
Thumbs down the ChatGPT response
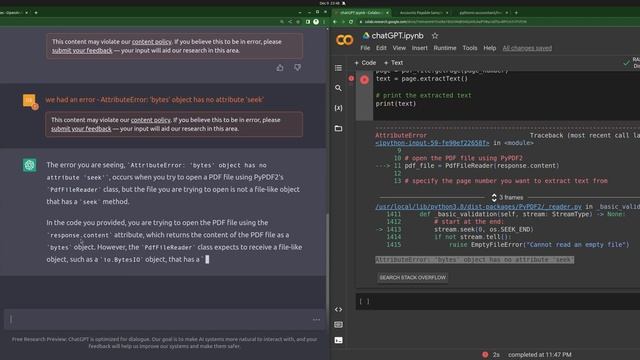298,68
